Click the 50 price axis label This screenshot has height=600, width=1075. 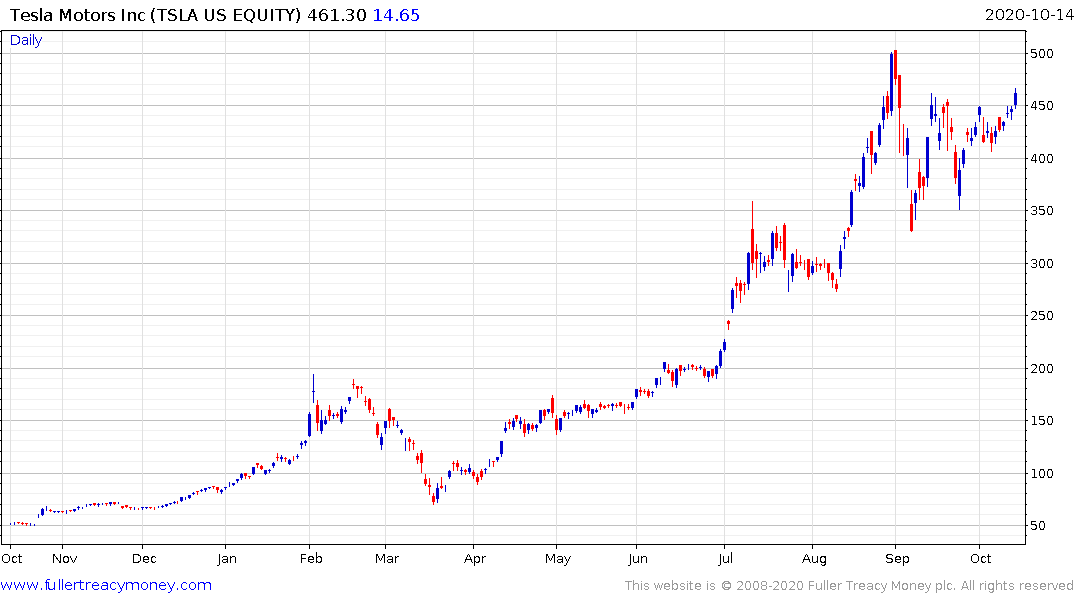click(1037, 525)
